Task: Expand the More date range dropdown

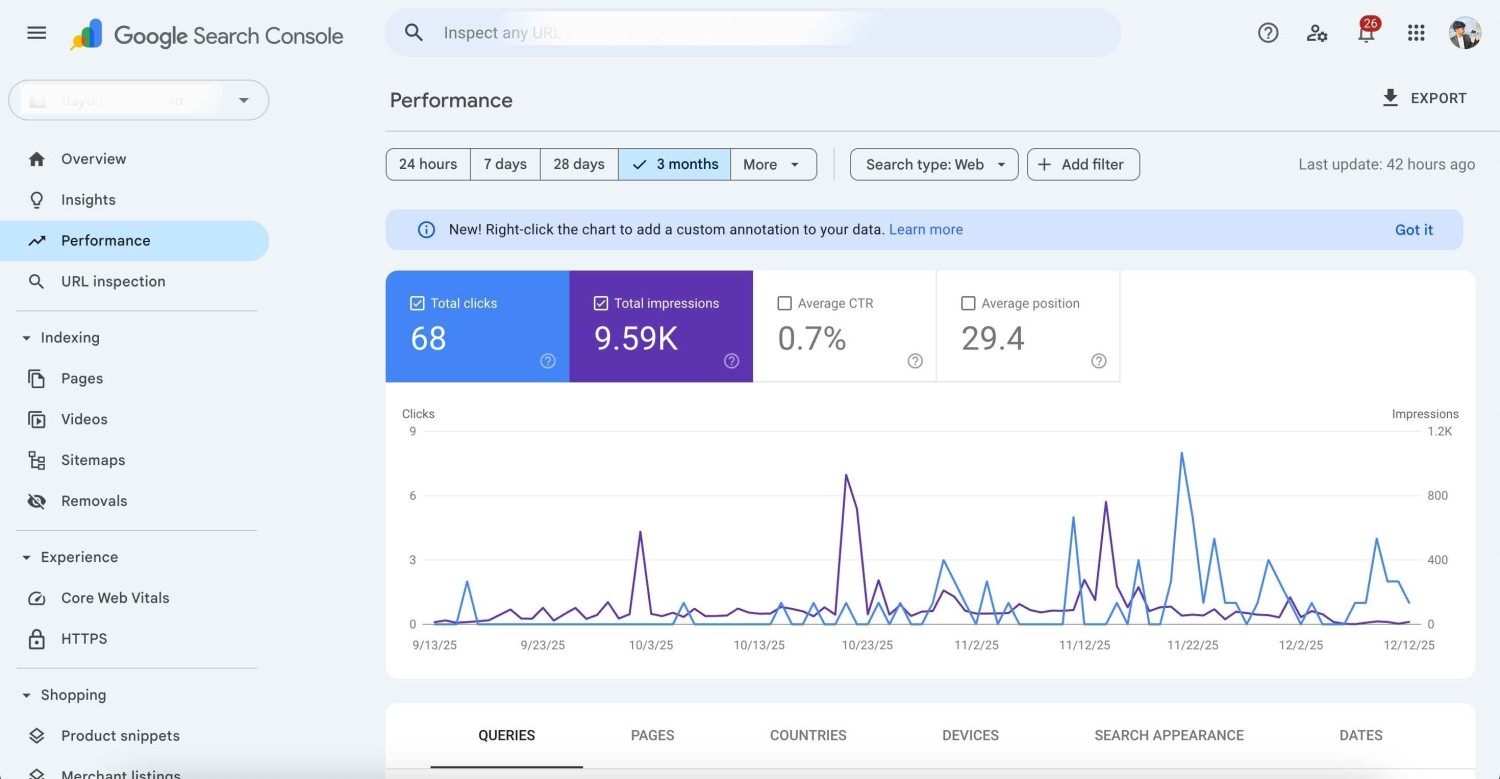Action: coord(772,164)
